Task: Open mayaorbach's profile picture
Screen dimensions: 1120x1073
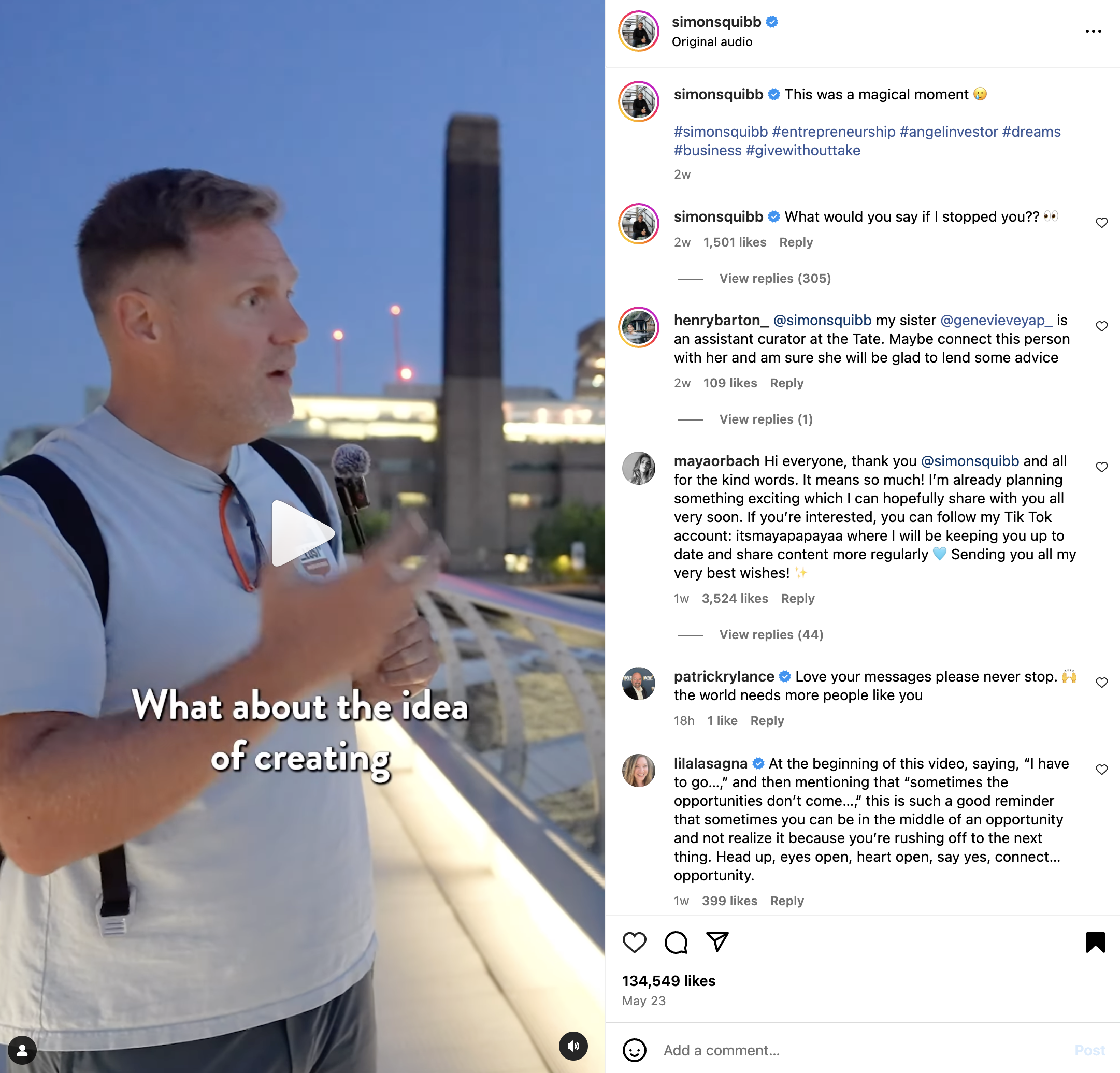Action: (x=638, y=468)
